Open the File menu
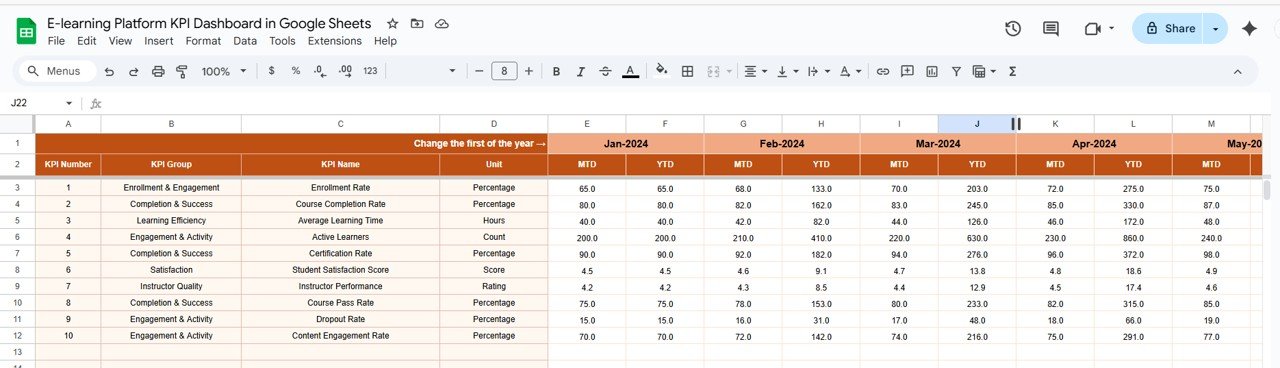 56,41
